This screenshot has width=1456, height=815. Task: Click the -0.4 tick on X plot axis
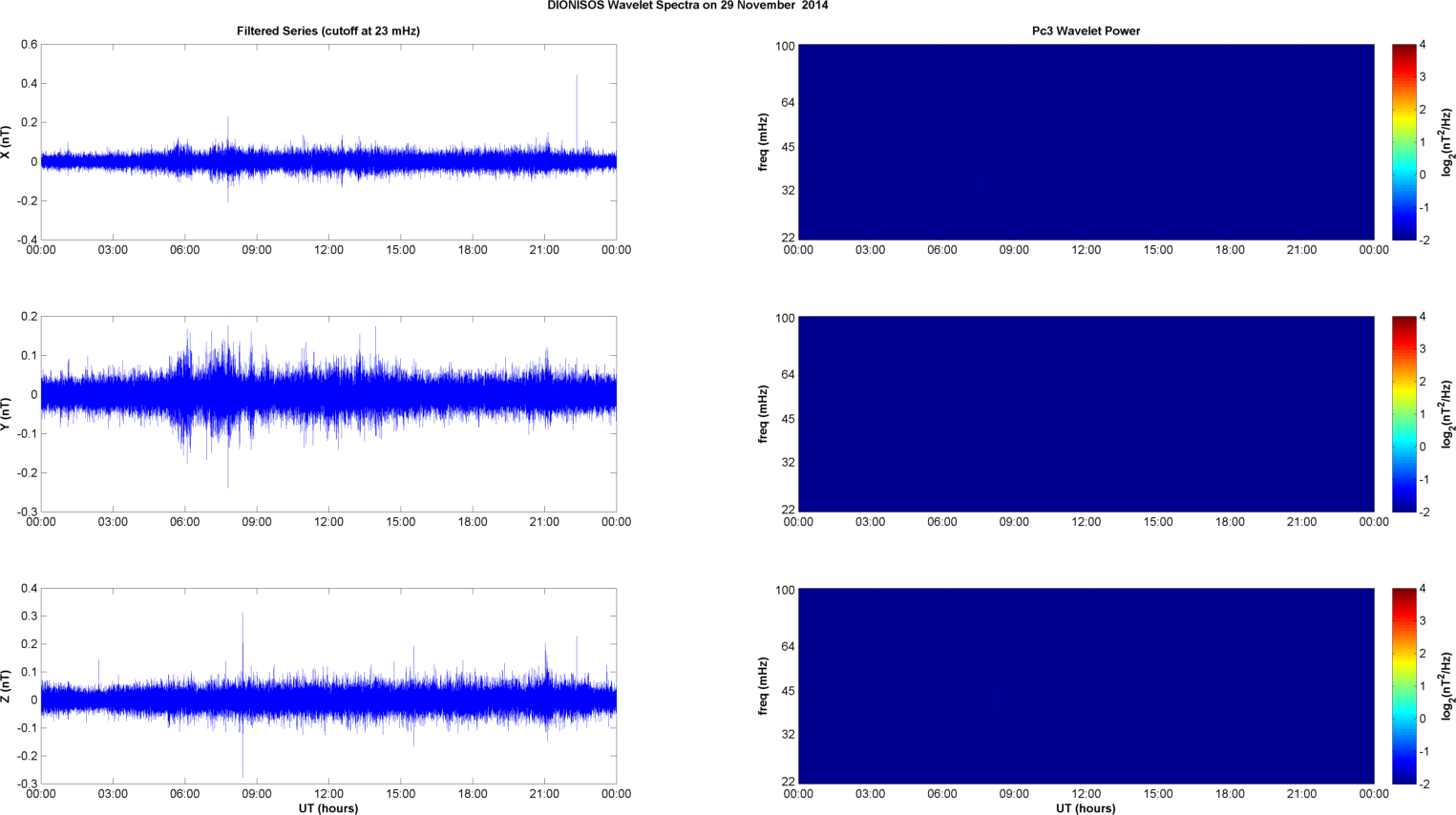point(28,240)
